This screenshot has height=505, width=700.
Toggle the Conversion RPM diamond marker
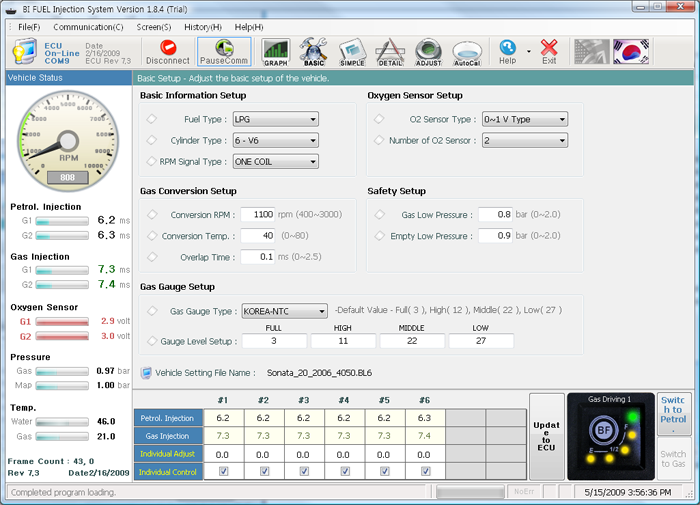152,214
